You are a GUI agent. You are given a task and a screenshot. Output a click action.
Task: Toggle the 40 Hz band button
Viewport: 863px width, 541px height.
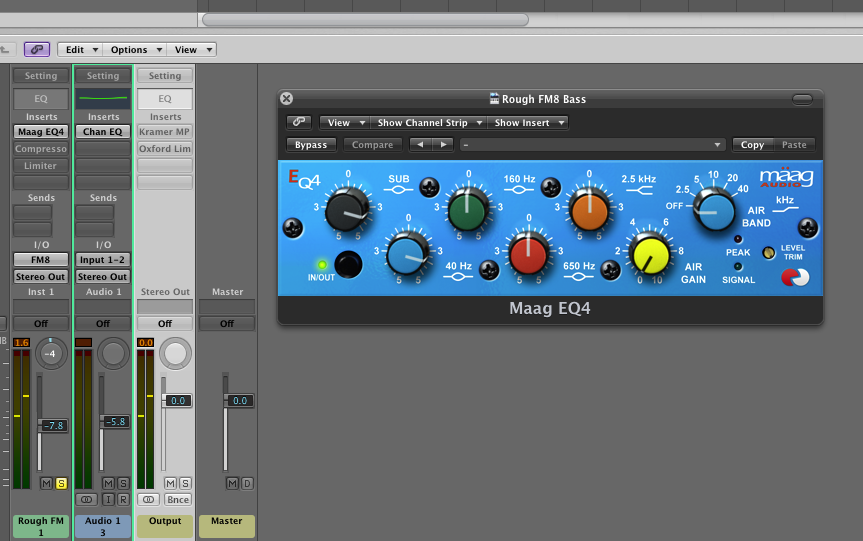[x=489, y=270]
